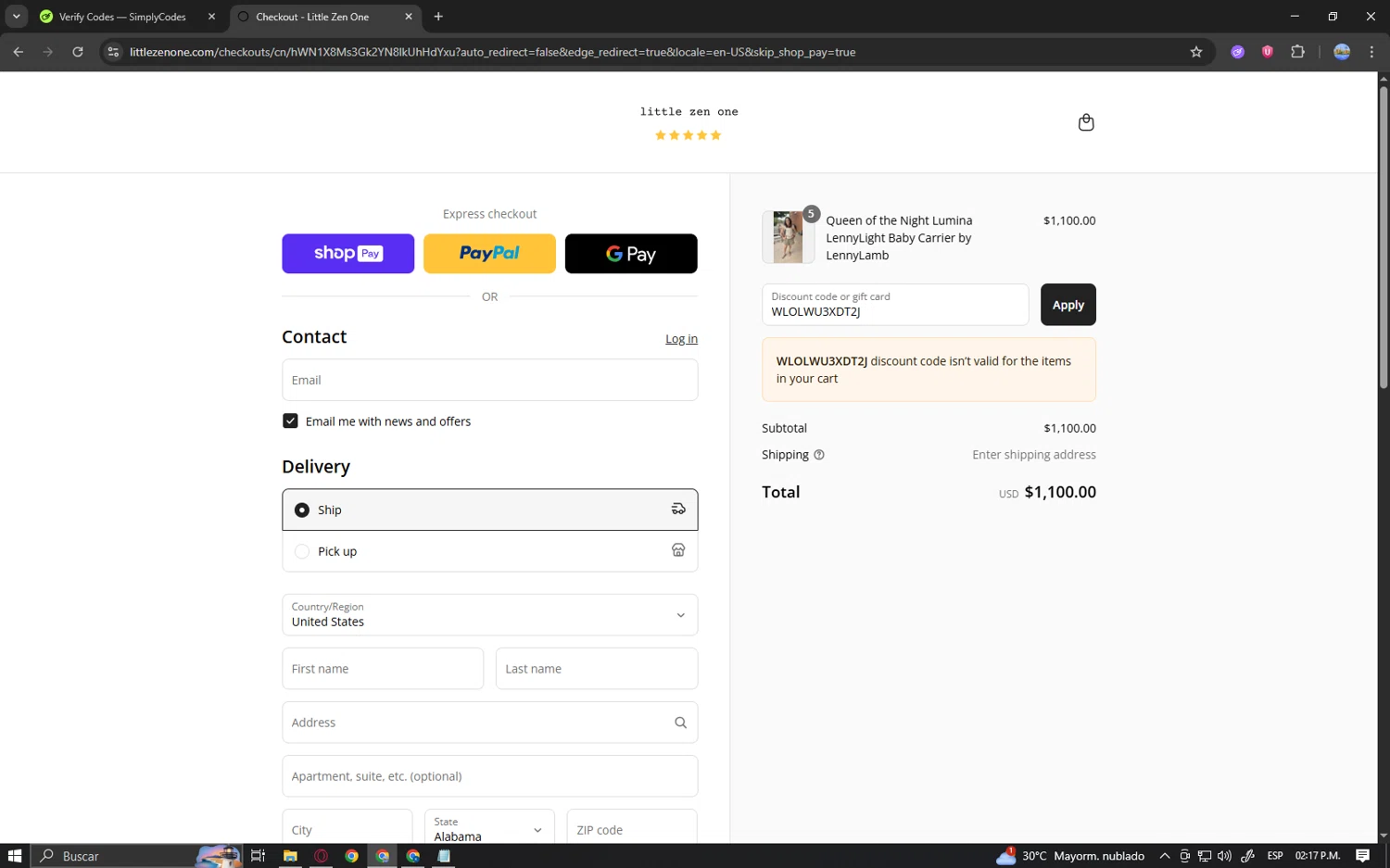Screen dimensions: 1390x868
Task: View site information icon in address bar
Action: (x=113, y=52)
